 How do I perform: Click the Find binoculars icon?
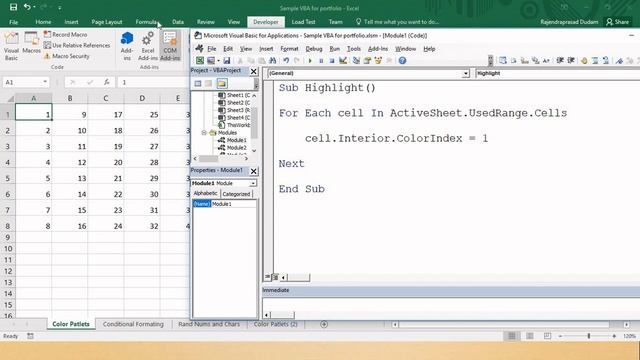click(x=273, y=61)
